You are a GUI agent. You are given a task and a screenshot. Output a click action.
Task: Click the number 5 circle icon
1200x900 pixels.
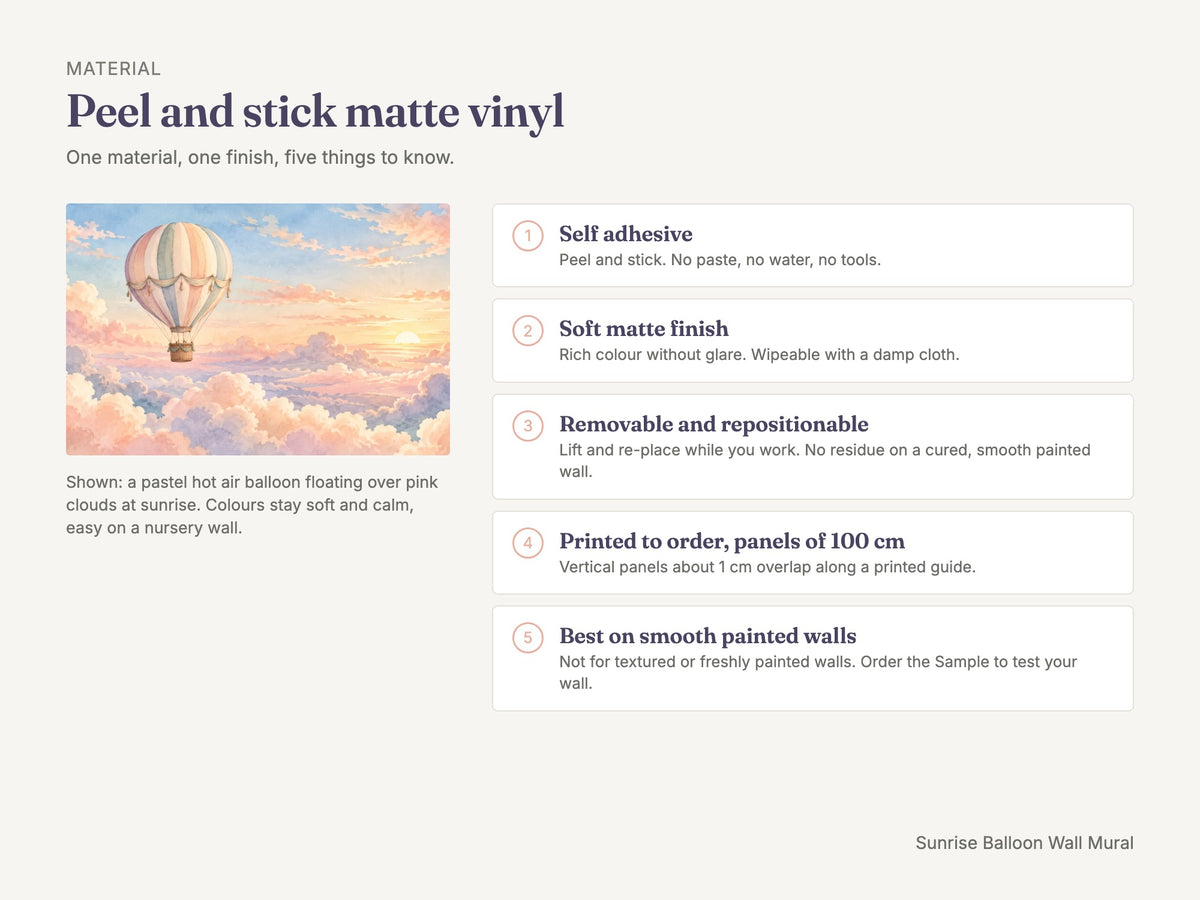(528, 638)
